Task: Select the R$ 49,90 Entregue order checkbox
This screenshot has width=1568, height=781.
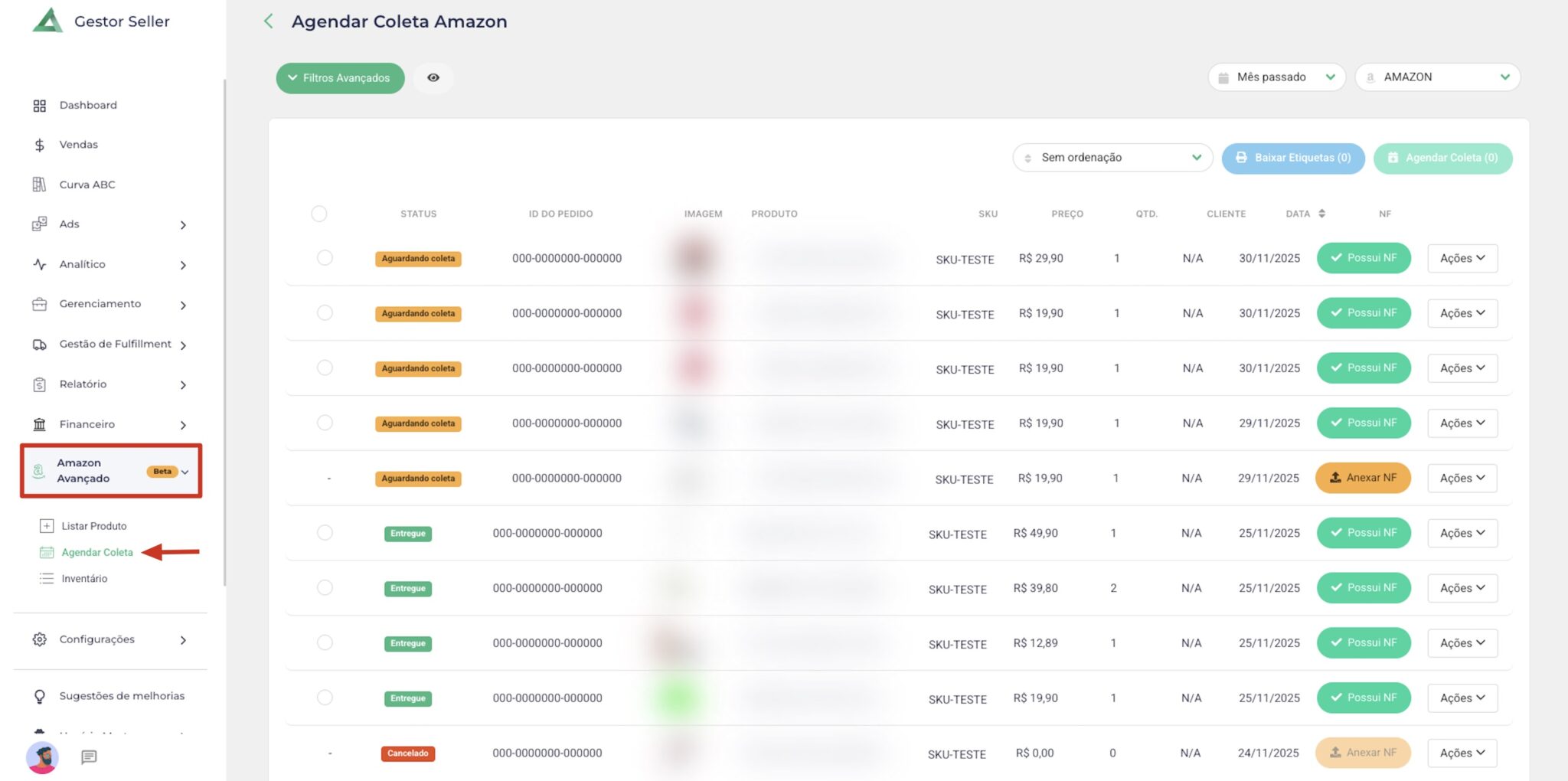Action: pyautogui.click(x=325, y=533)
